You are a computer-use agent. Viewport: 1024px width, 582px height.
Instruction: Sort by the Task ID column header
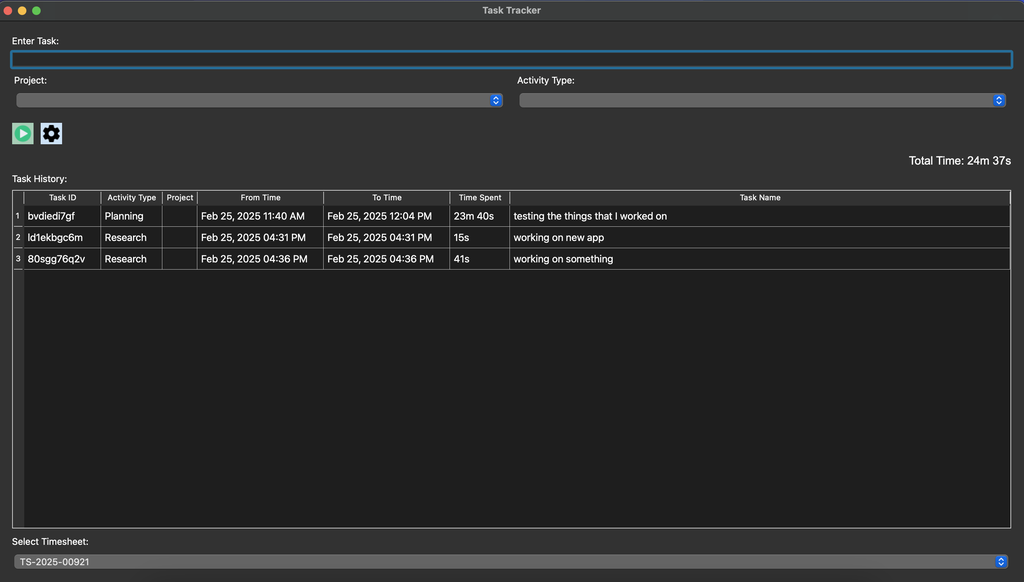coord(62,198)
